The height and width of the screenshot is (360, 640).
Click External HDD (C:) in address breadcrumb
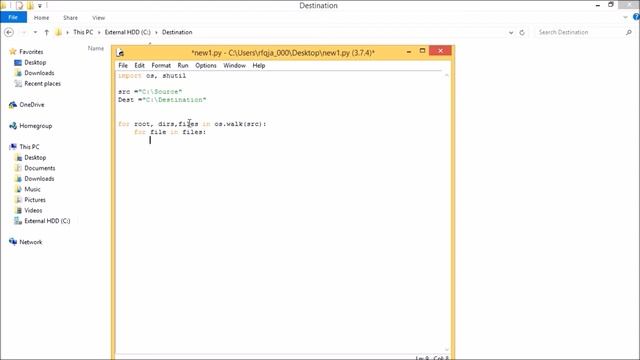click(128, 32)
